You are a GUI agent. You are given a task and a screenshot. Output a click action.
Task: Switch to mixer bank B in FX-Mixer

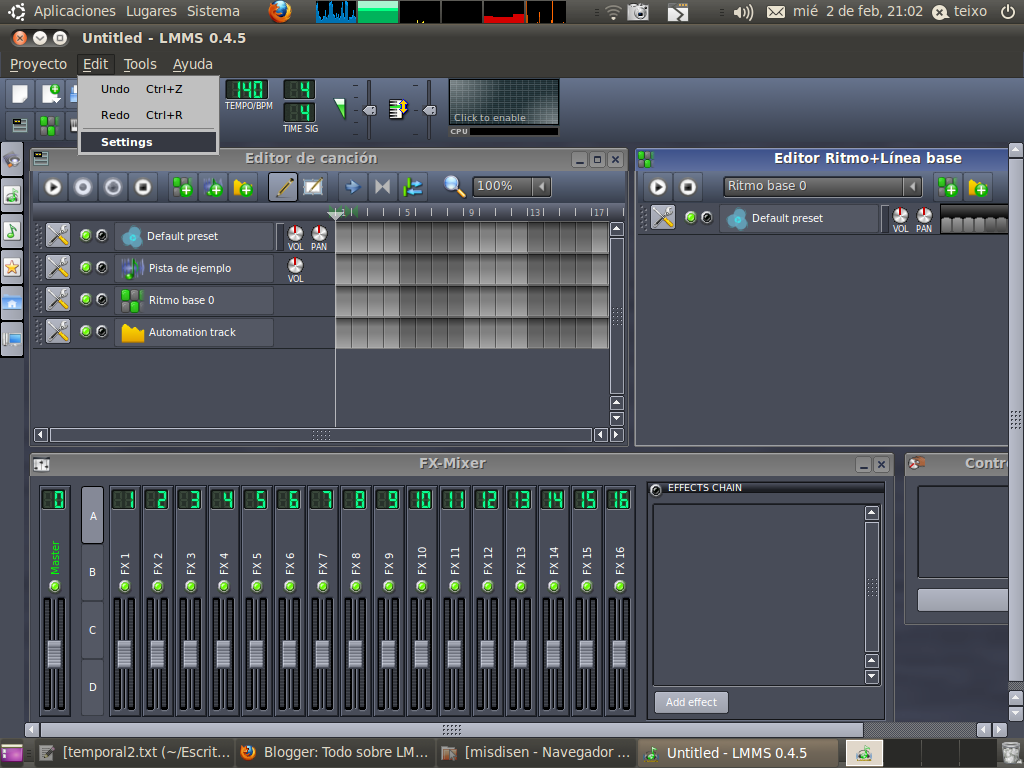coord(92,572)
